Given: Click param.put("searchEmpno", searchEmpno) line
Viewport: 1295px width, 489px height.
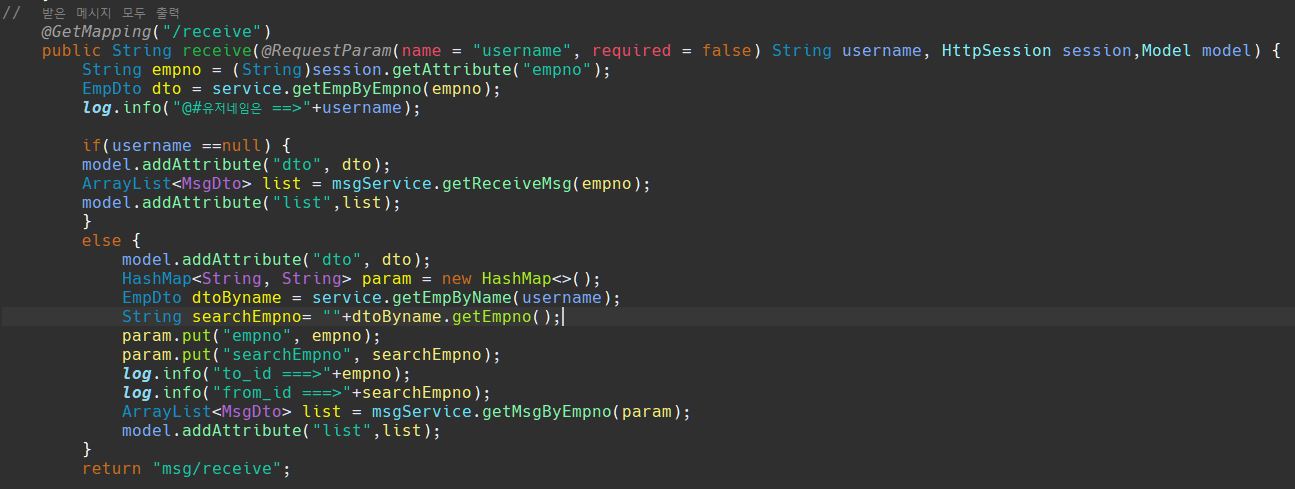Looking at the screenshot, I should 311,355.
